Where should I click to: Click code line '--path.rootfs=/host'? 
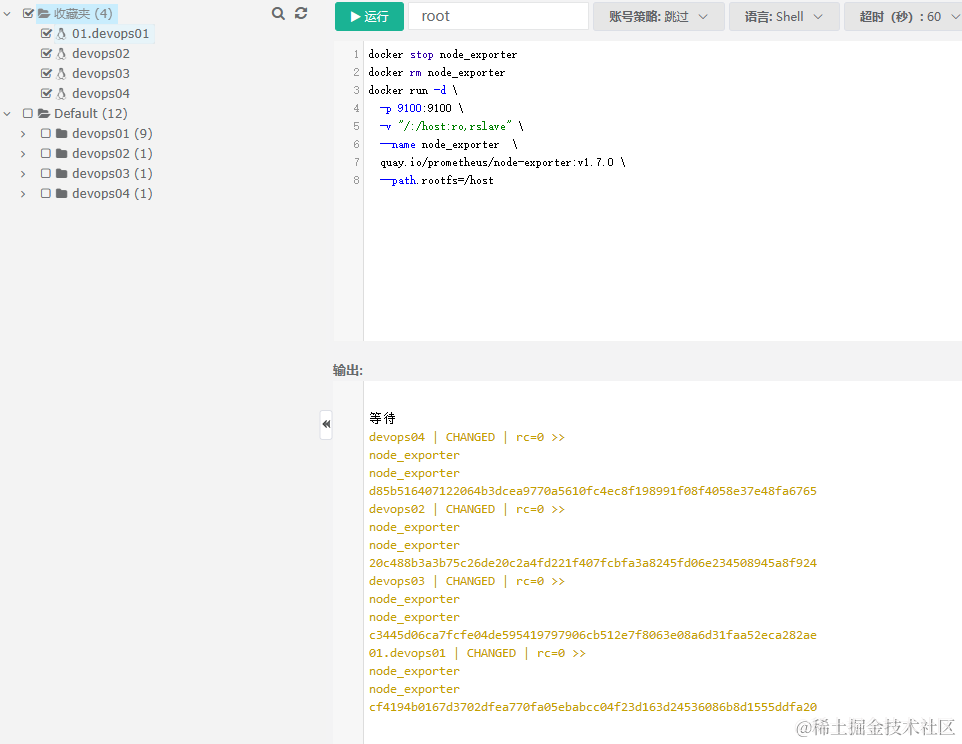tap(437, 180)
